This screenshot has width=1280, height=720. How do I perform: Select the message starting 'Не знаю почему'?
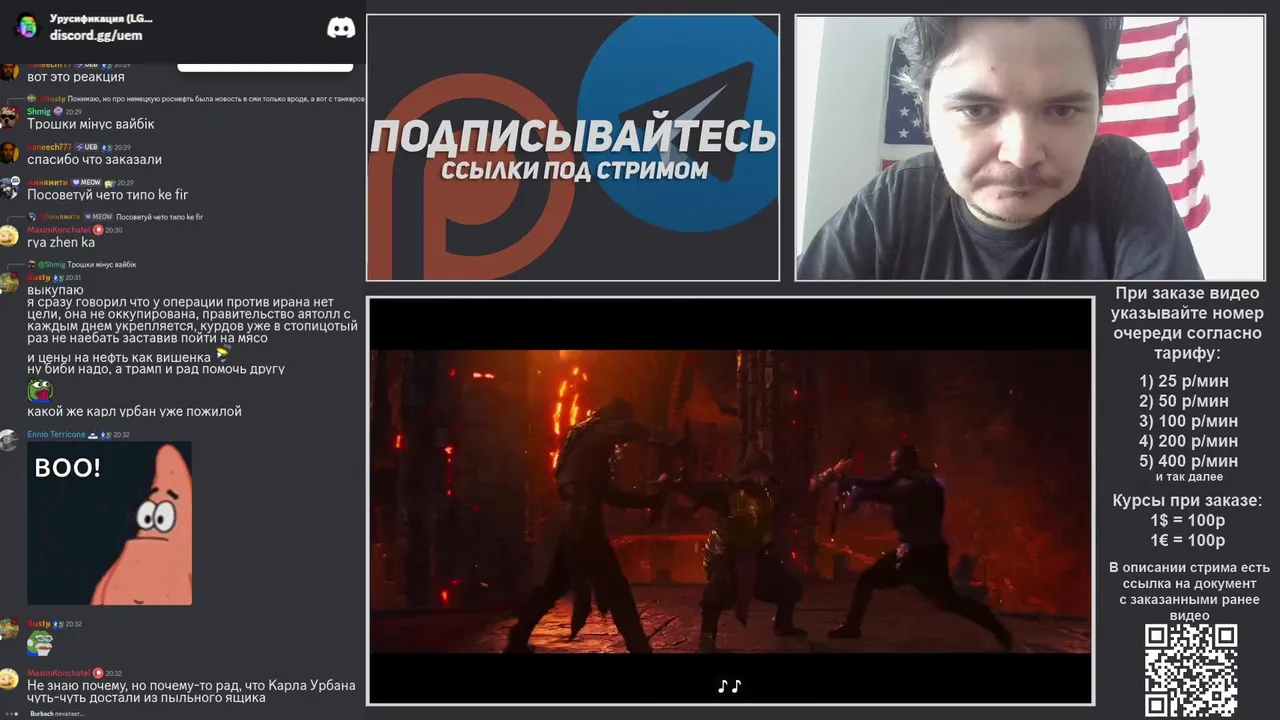click(x=191, y=691)
